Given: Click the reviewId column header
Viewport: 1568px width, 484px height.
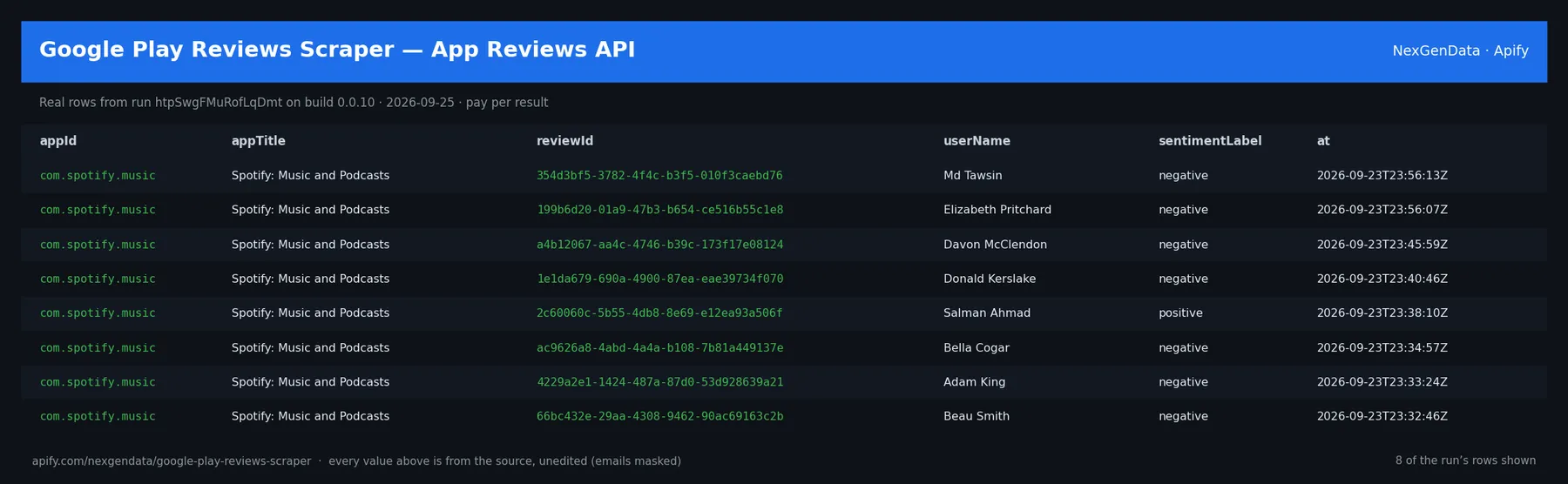Looking at the screenshot, I should click(565, 141).
